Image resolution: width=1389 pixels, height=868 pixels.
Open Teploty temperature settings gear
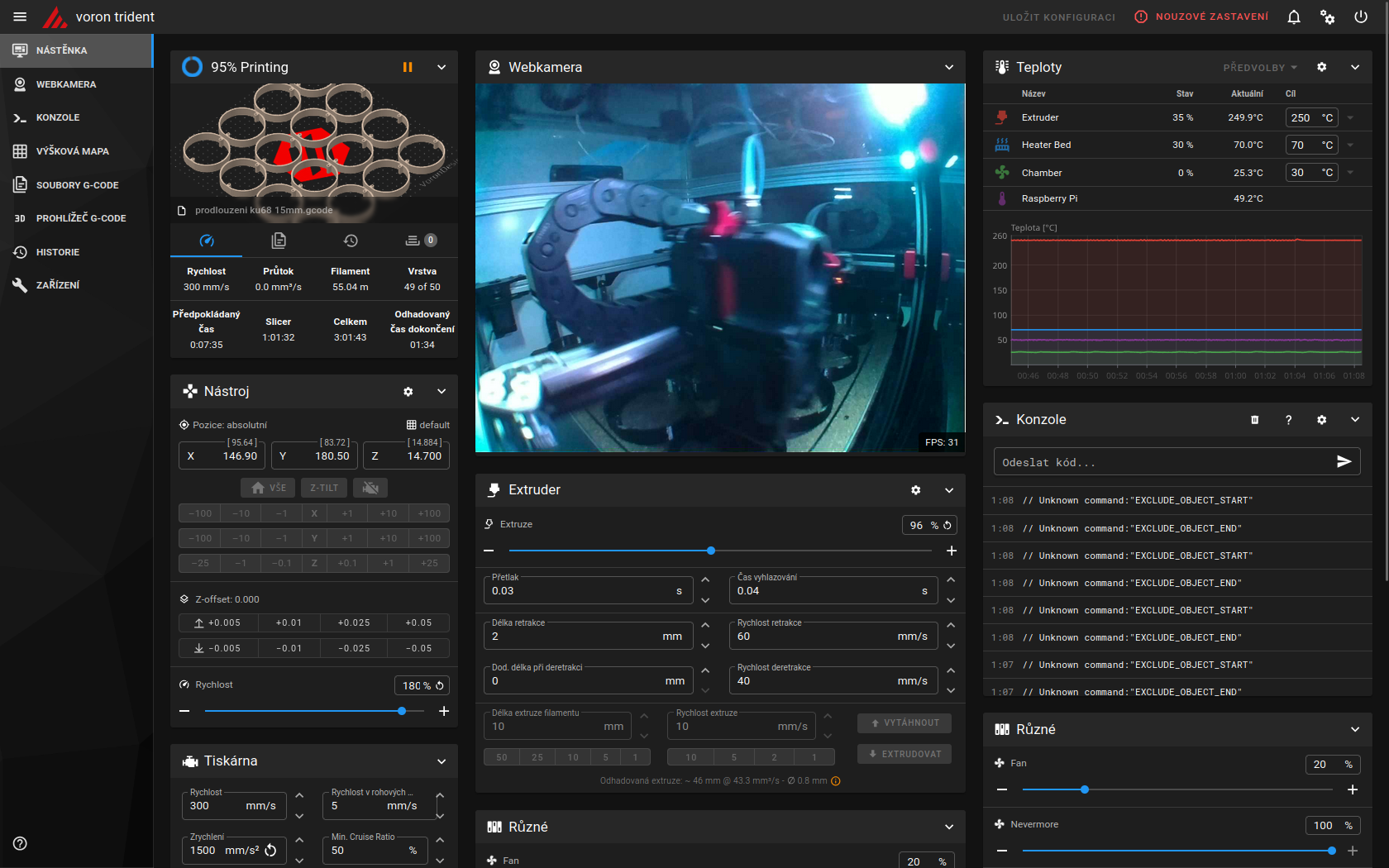tap(1321, 67)
